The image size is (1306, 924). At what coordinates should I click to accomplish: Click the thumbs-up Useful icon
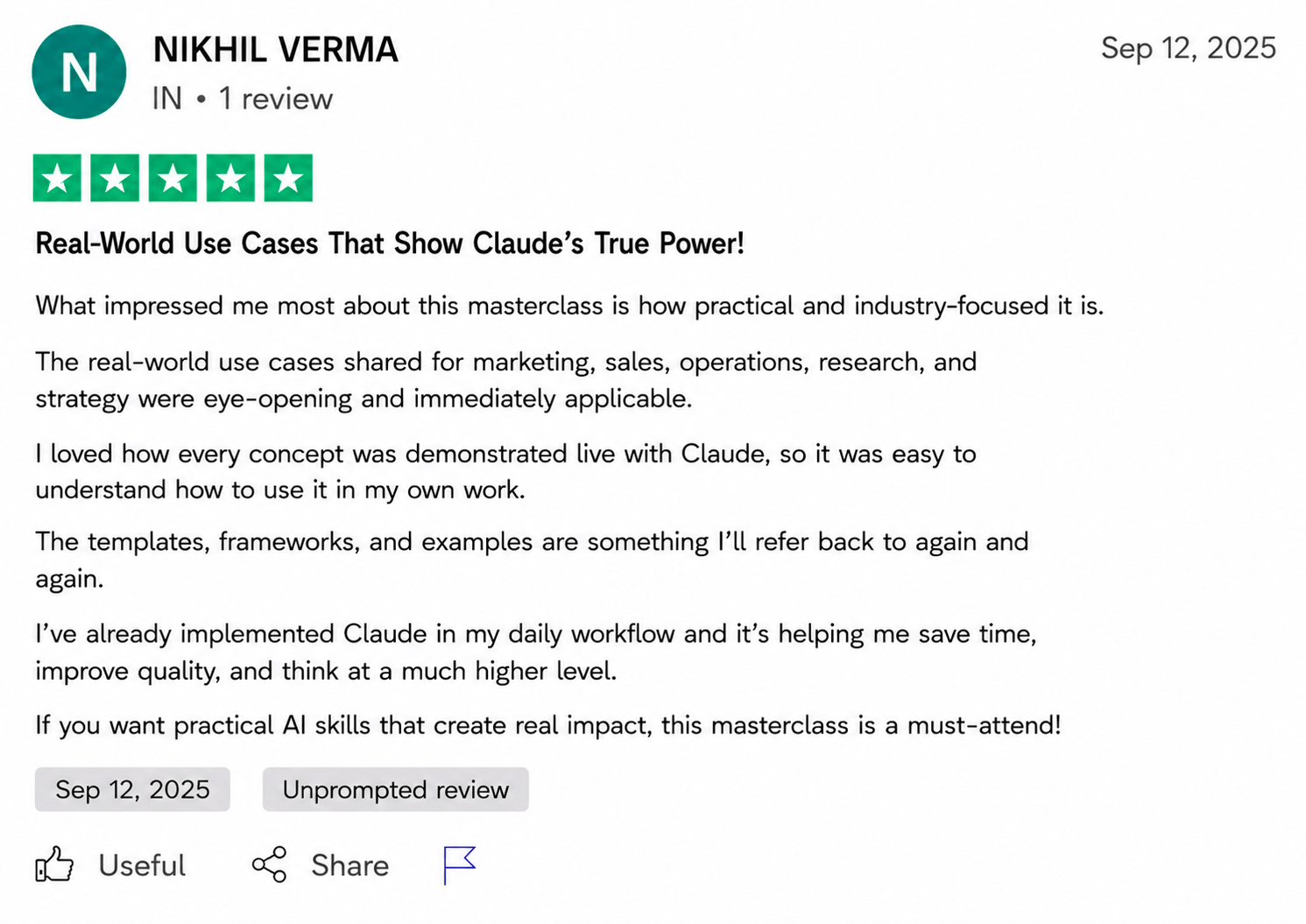click(x=54, y=864)
